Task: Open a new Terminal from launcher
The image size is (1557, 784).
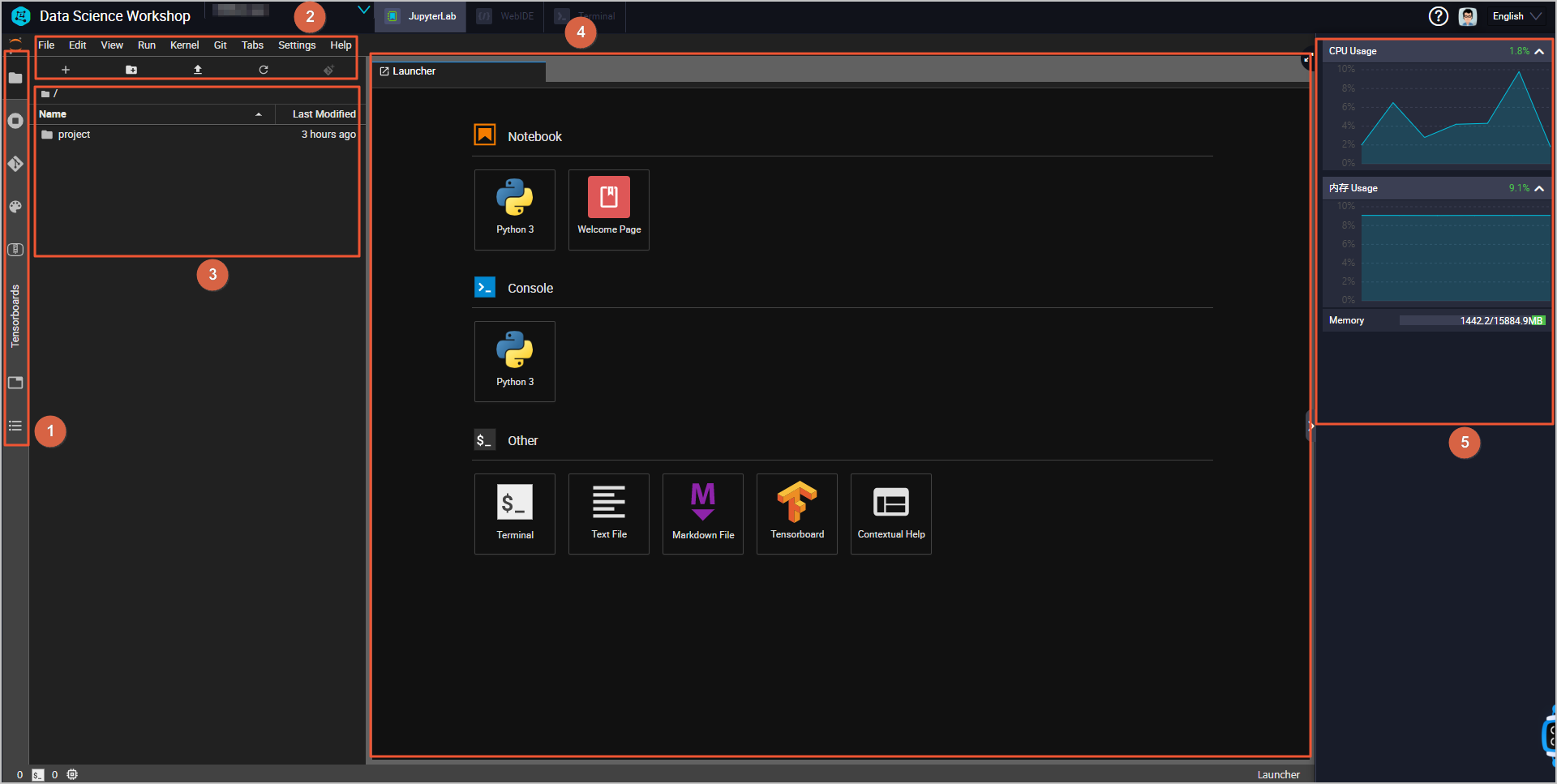Action: point(515,514)
